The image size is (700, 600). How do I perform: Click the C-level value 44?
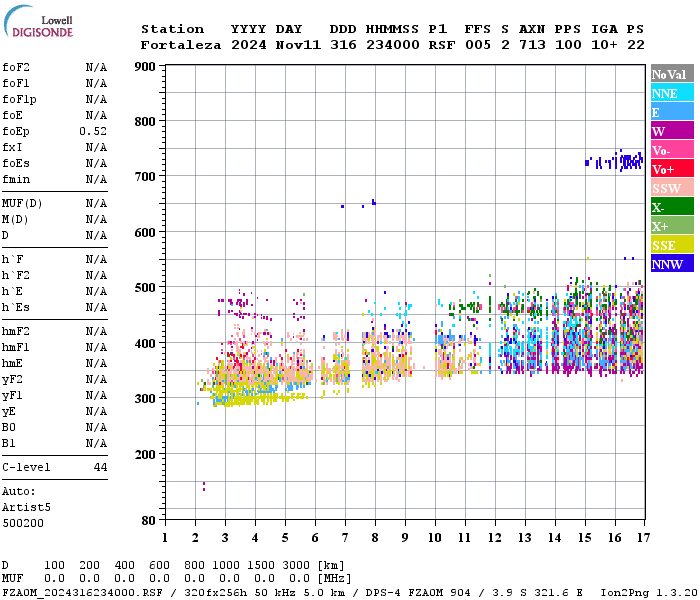[x=100, y=467]
